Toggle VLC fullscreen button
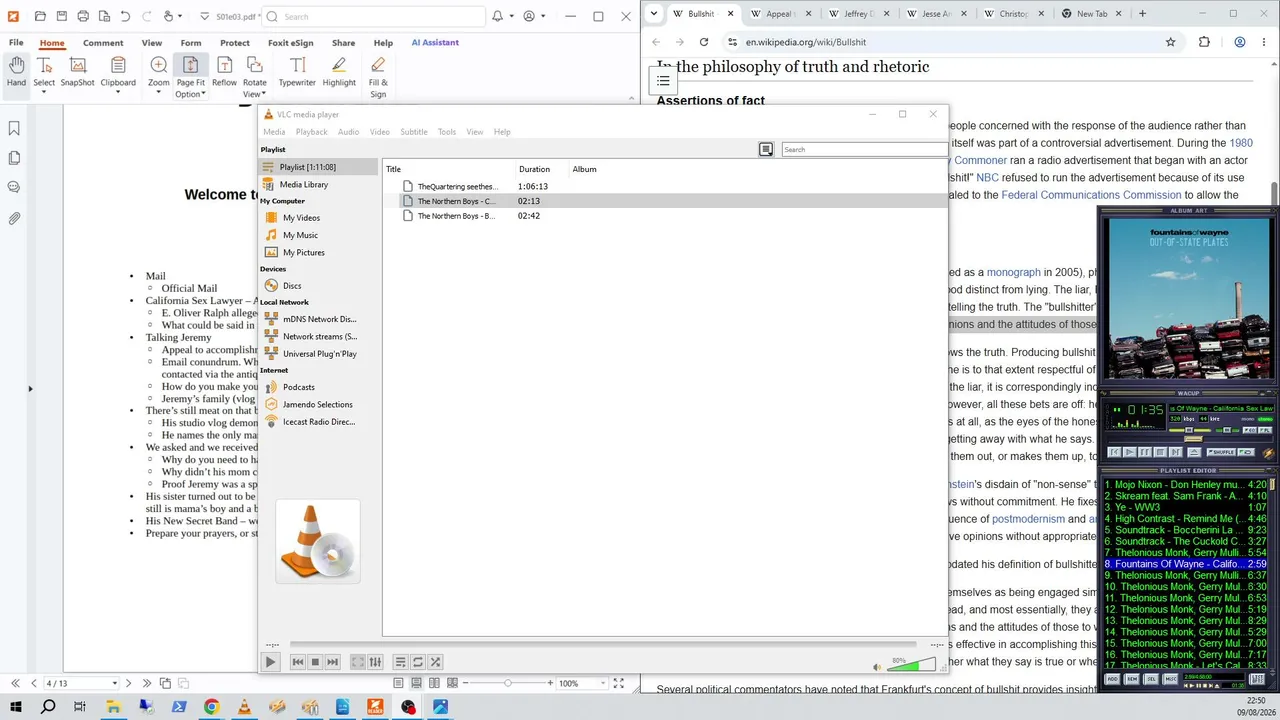This screenshot has height=720, width=1280. point(357,662)
